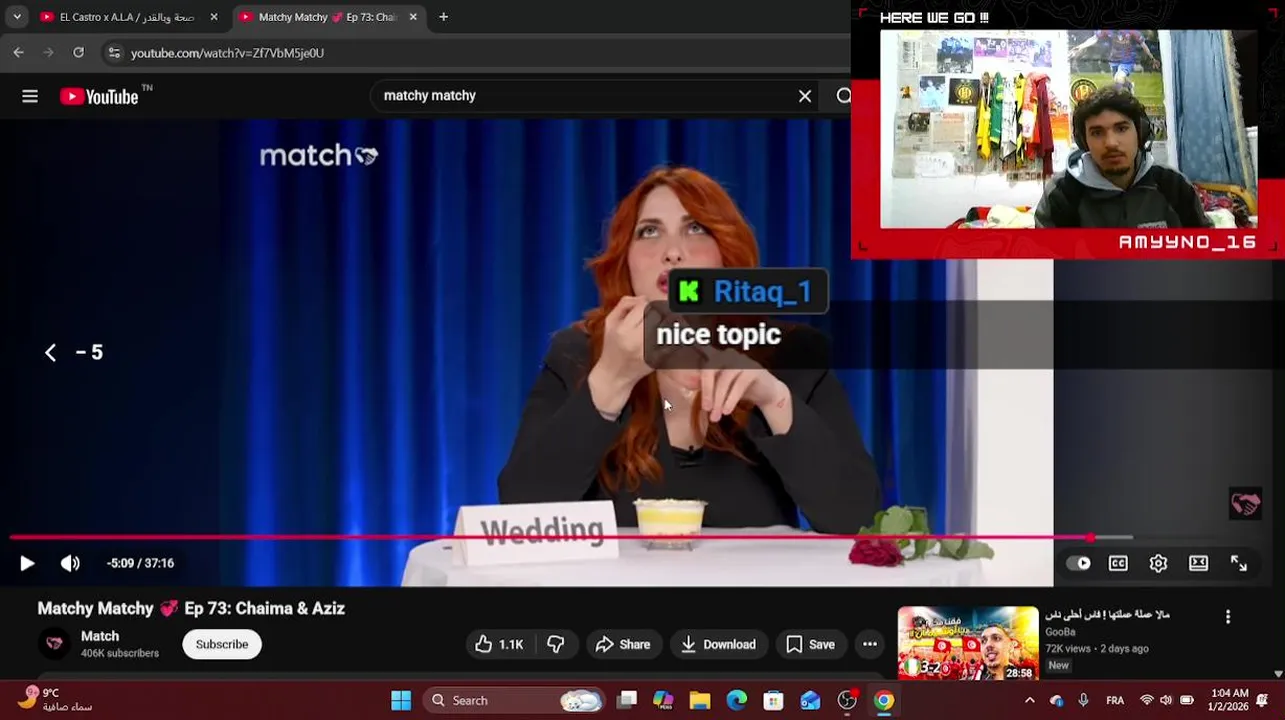Click the search magnifier button
The height and width of the screenshot is (720, 1285).
coord(843,96)
